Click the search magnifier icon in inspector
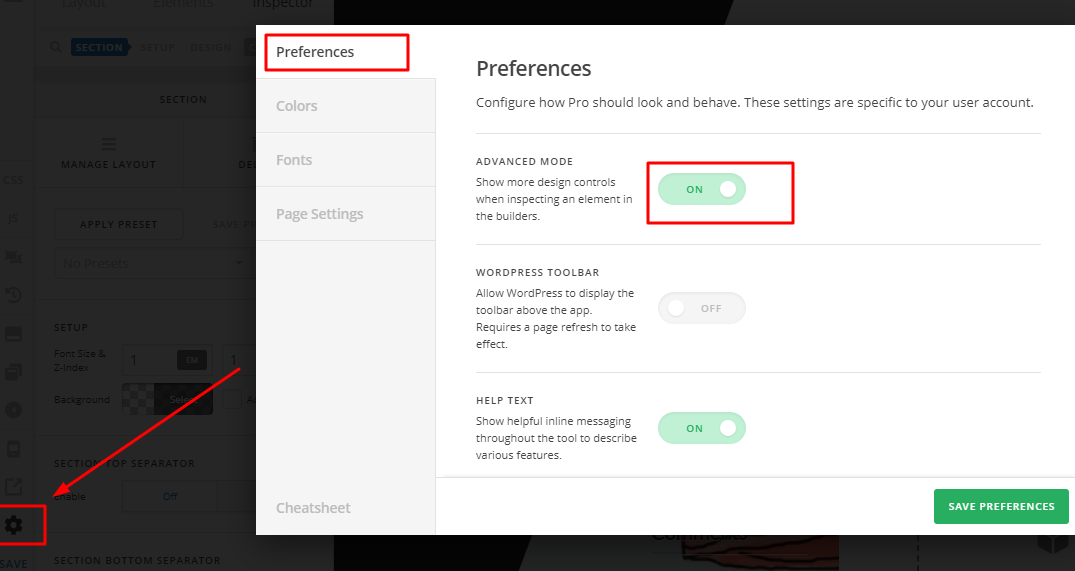1075x571 pixels. coord(56,47)
